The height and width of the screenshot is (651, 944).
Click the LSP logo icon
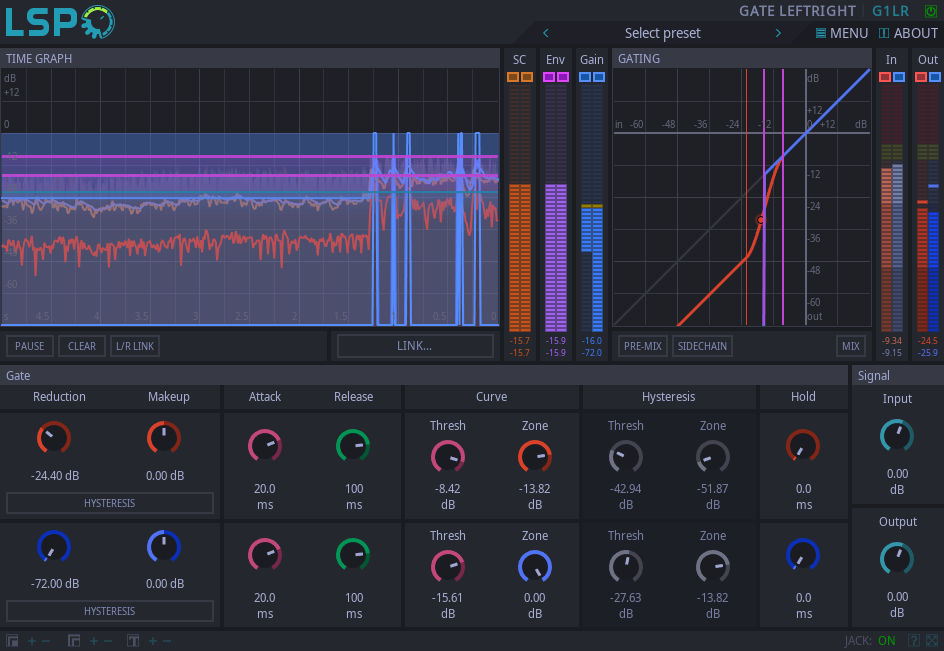pyautogui.click(x=58, y=21)
